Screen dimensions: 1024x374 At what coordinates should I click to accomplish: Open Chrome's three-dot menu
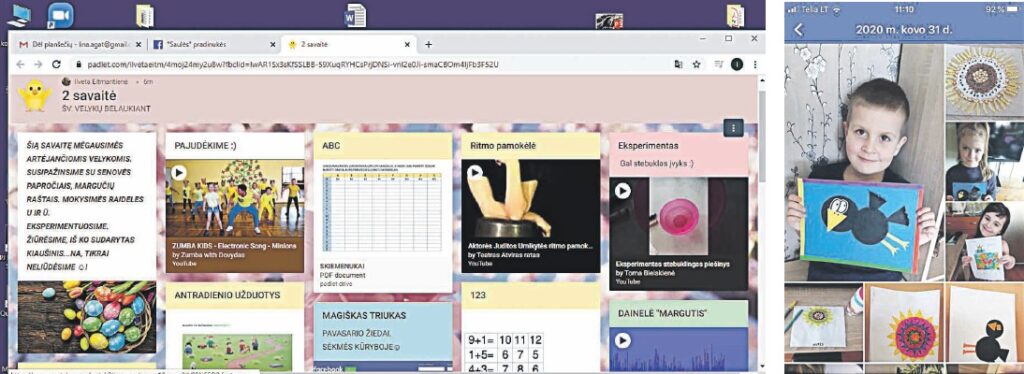755,64
